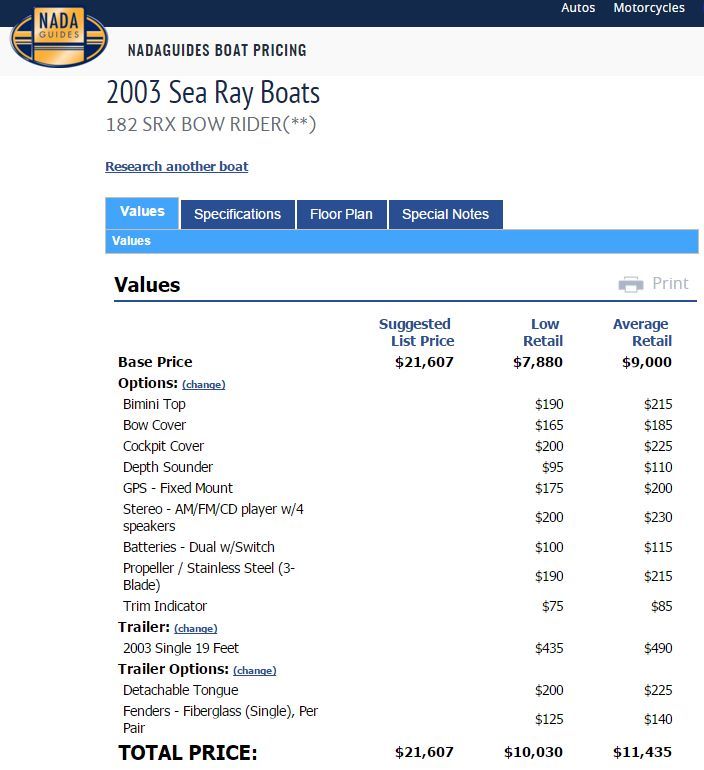Click the $11,435 total average retail value

click(x=642, y=752)
